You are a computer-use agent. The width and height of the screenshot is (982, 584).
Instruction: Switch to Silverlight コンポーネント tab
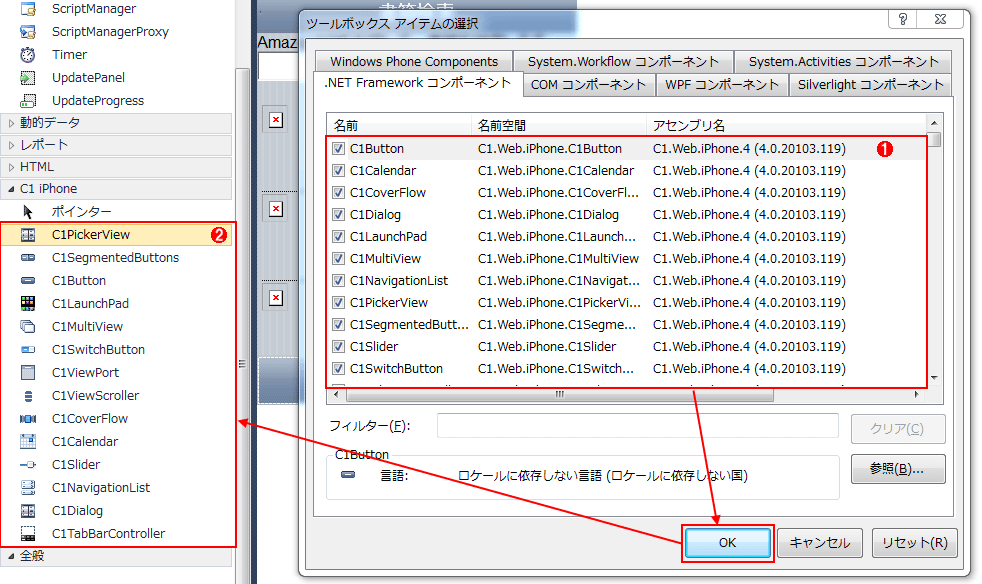click(871, 85)
